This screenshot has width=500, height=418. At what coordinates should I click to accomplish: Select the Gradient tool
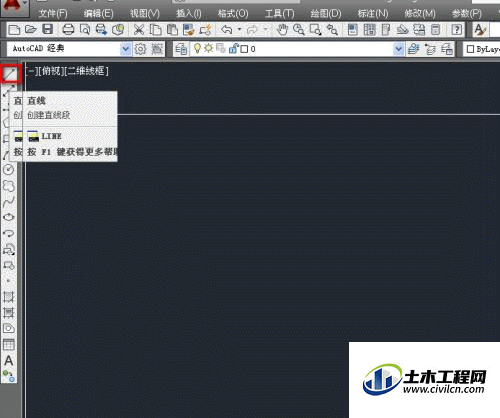point(9,312)
